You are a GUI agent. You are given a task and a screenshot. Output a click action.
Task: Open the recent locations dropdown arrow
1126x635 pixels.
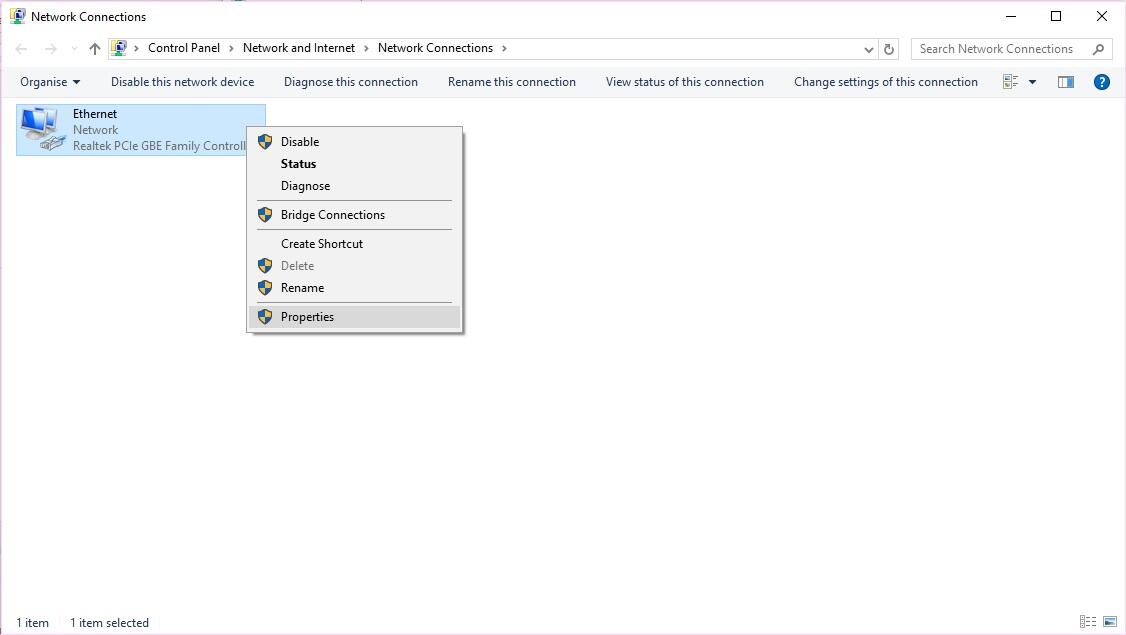click(x=74, y=49)
